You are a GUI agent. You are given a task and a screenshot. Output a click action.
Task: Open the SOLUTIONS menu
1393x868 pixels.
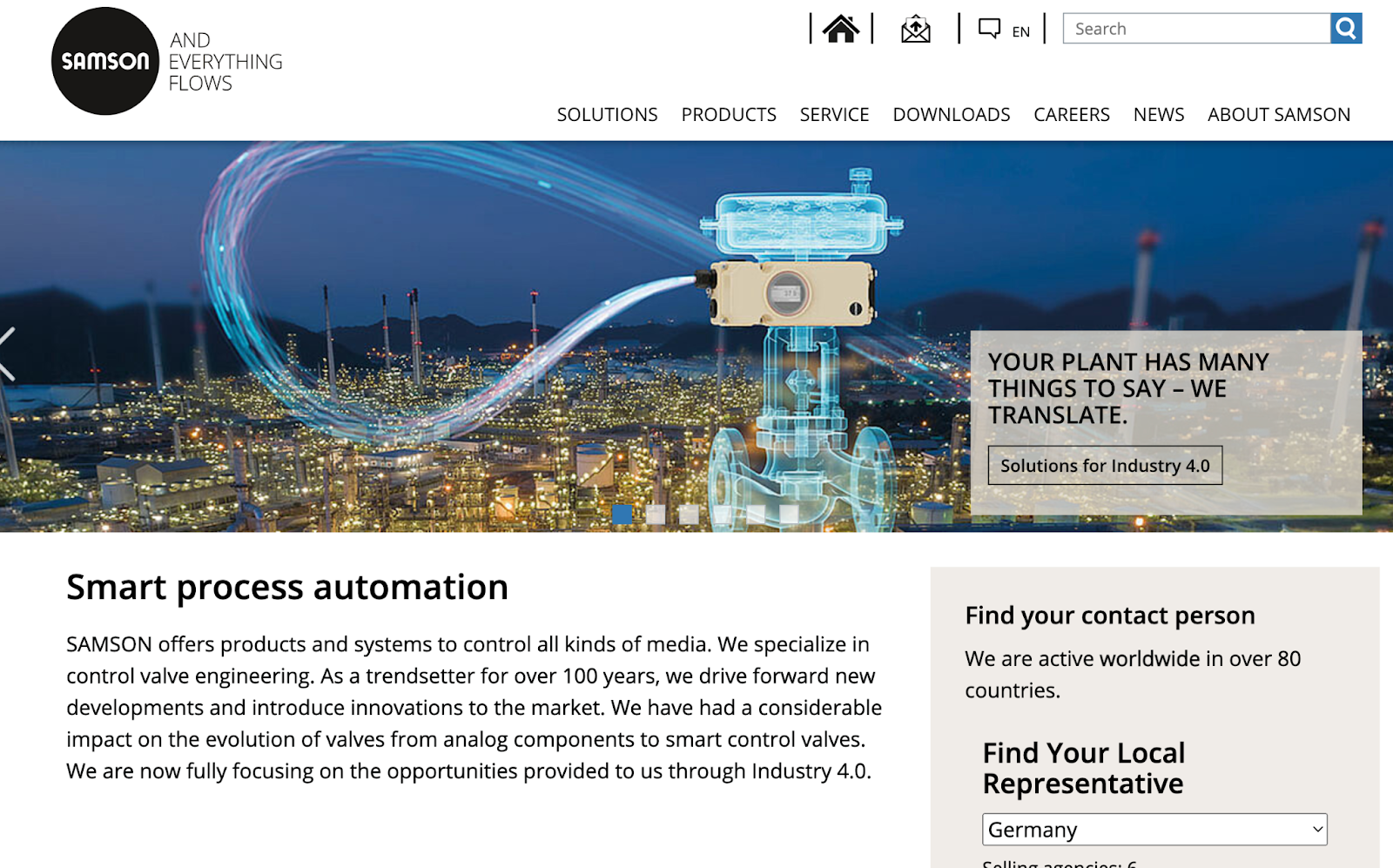pos(607,115)
